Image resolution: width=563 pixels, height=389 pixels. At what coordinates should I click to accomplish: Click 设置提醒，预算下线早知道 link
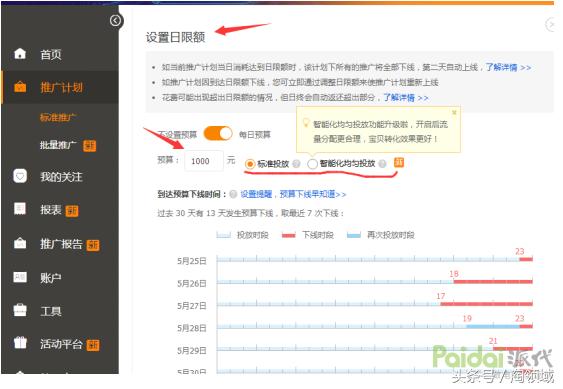pyautogui.click(x=293, y=194)
